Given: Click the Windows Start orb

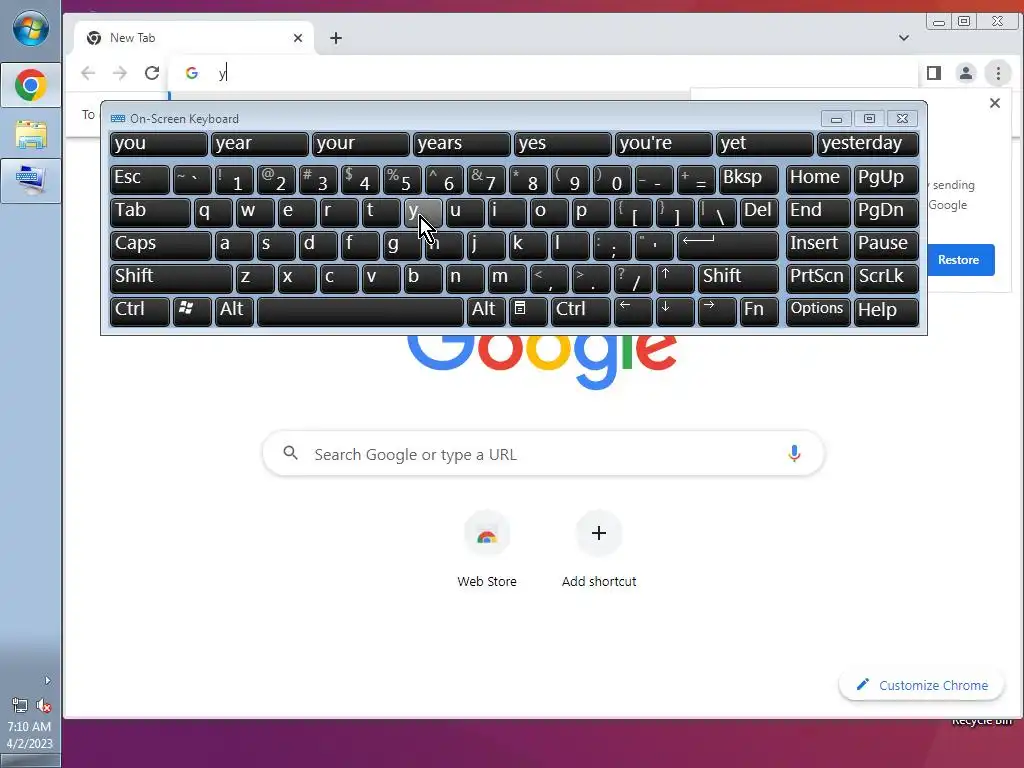Looking at the screenshot, I should (31, 29).
